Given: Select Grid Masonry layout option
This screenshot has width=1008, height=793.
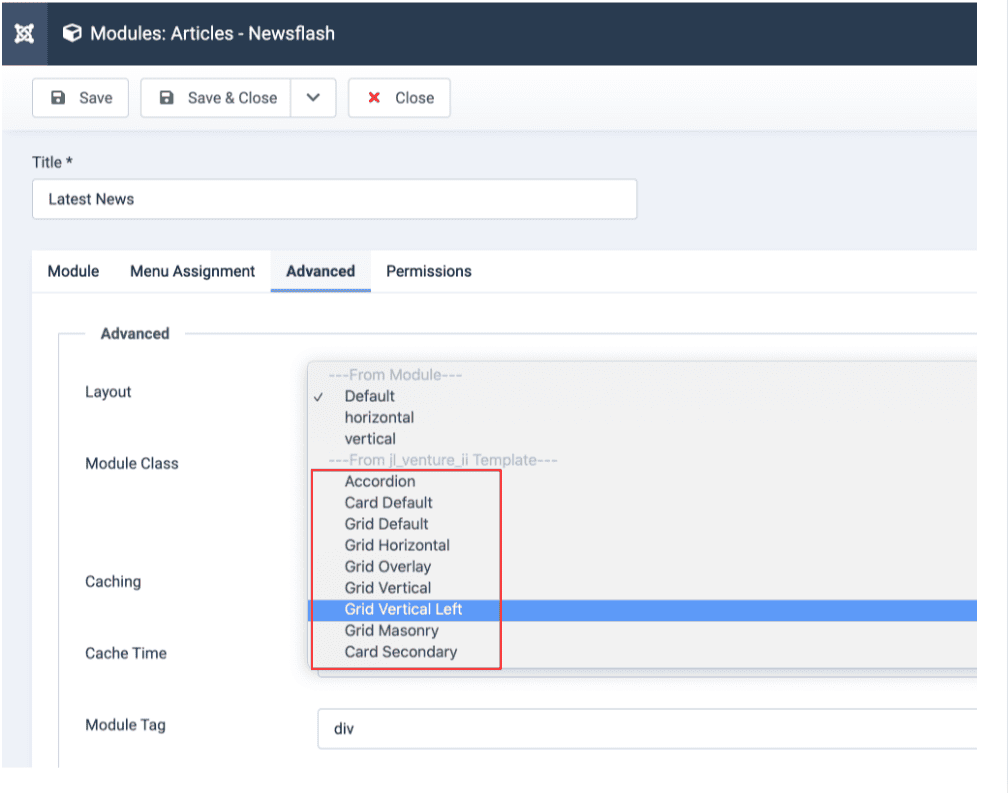Looking at the screenshot, I should coord(391,630).
